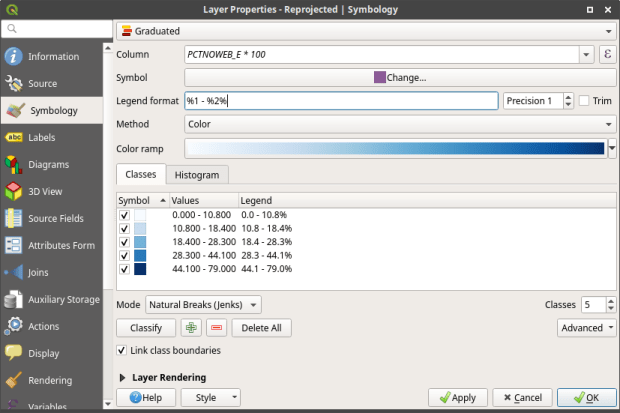This screenshot has height=413, width=620.
Task: Click the blue color ramp bar
Action: pos(395,148)
